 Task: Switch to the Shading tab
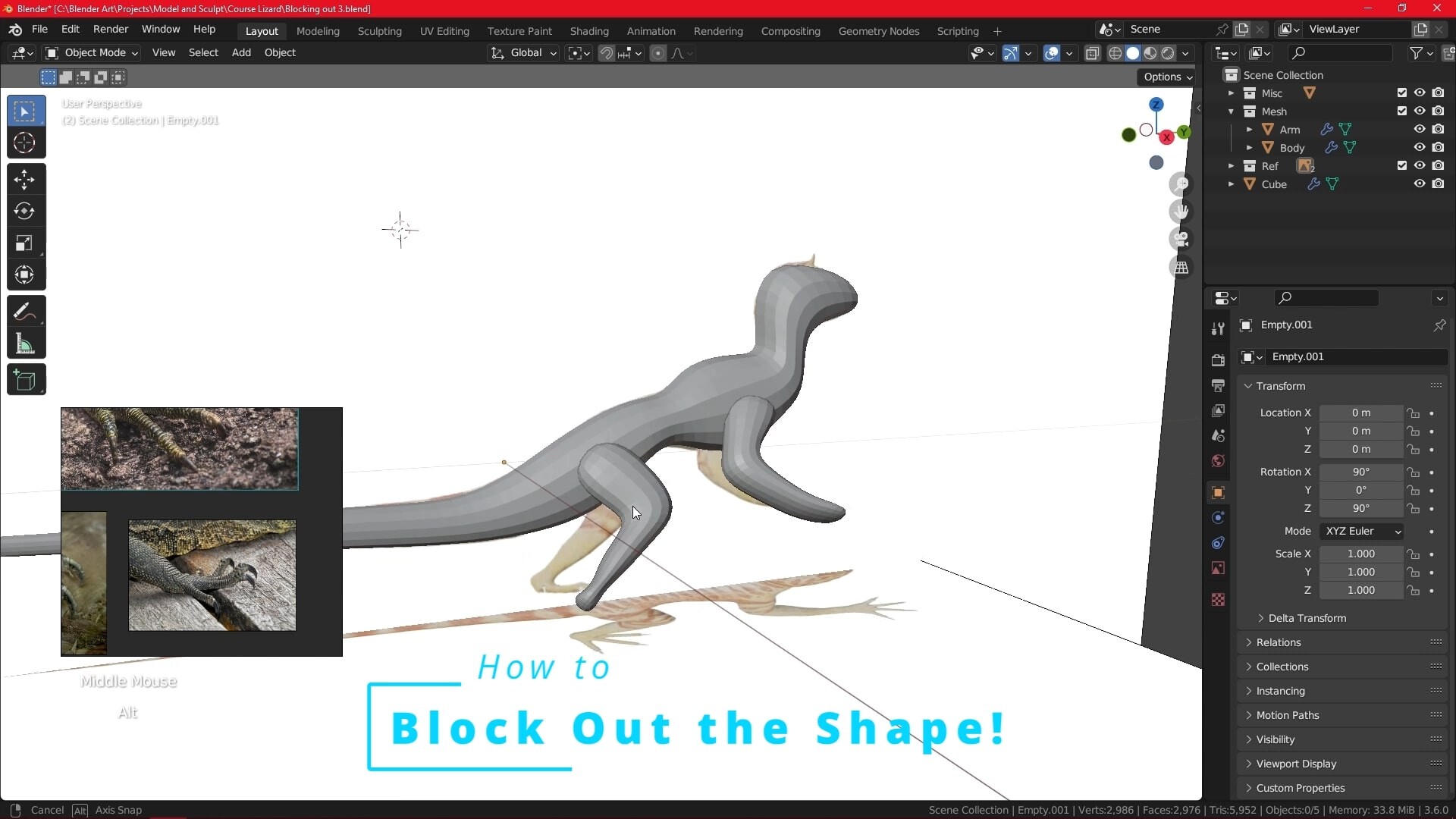(590, 31)
